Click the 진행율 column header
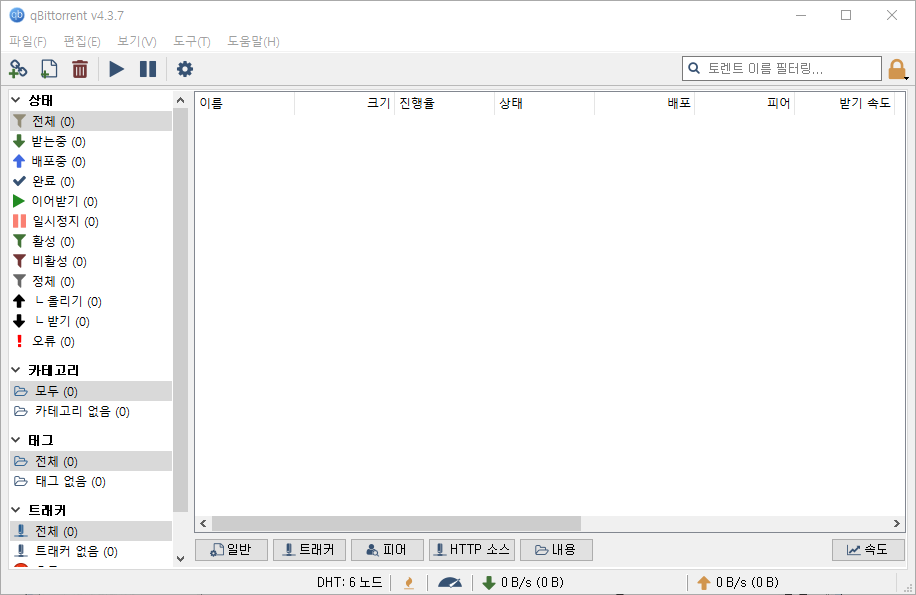This screenshot has height=595, width=916. coord(445,103)
